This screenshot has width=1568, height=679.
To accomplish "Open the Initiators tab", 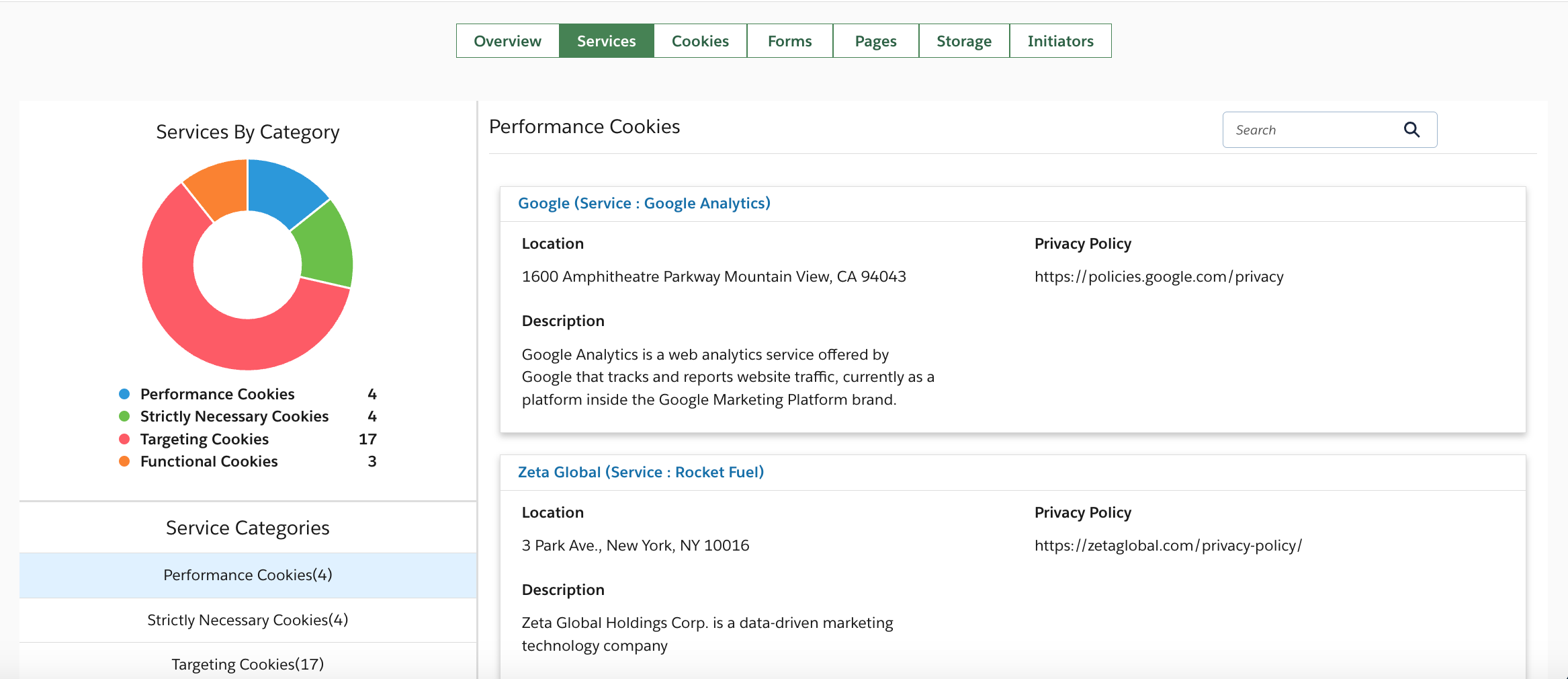I will (x=1060, y=41).
